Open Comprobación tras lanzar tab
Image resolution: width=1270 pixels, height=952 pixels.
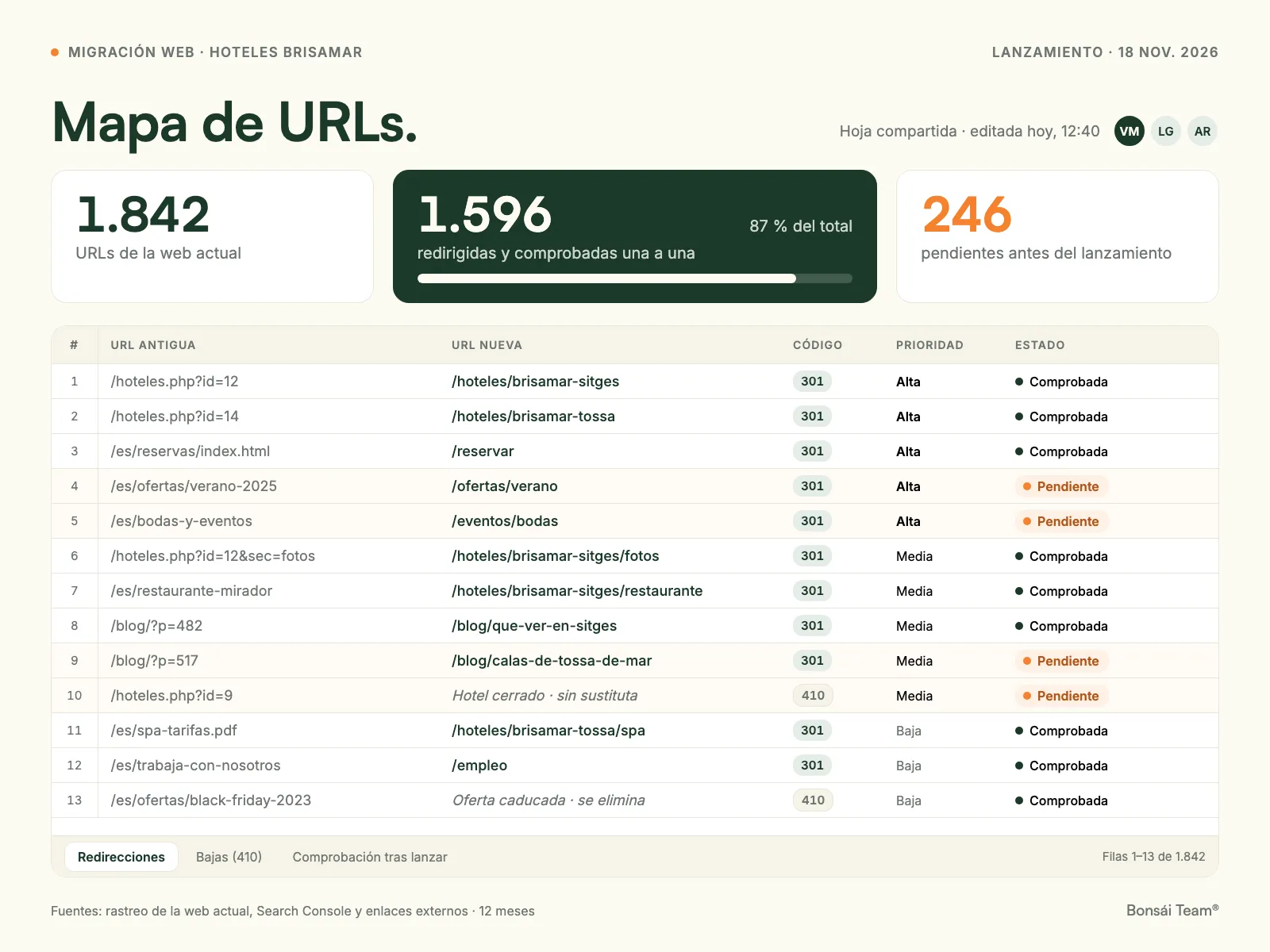point(370,857)
